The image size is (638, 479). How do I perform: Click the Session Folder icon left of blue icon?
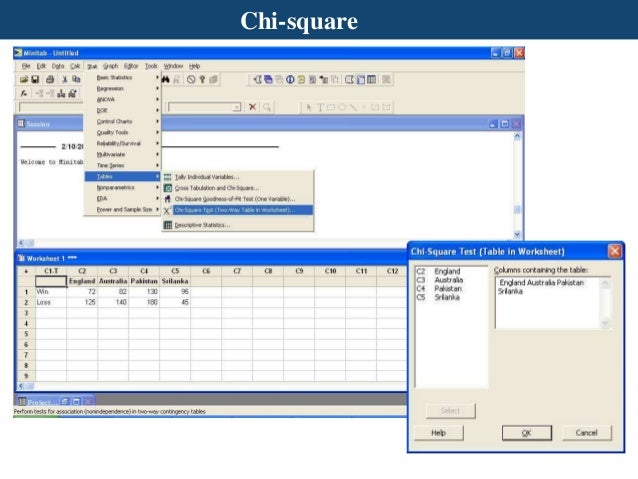pyautogui.click(x=257, y=79)
